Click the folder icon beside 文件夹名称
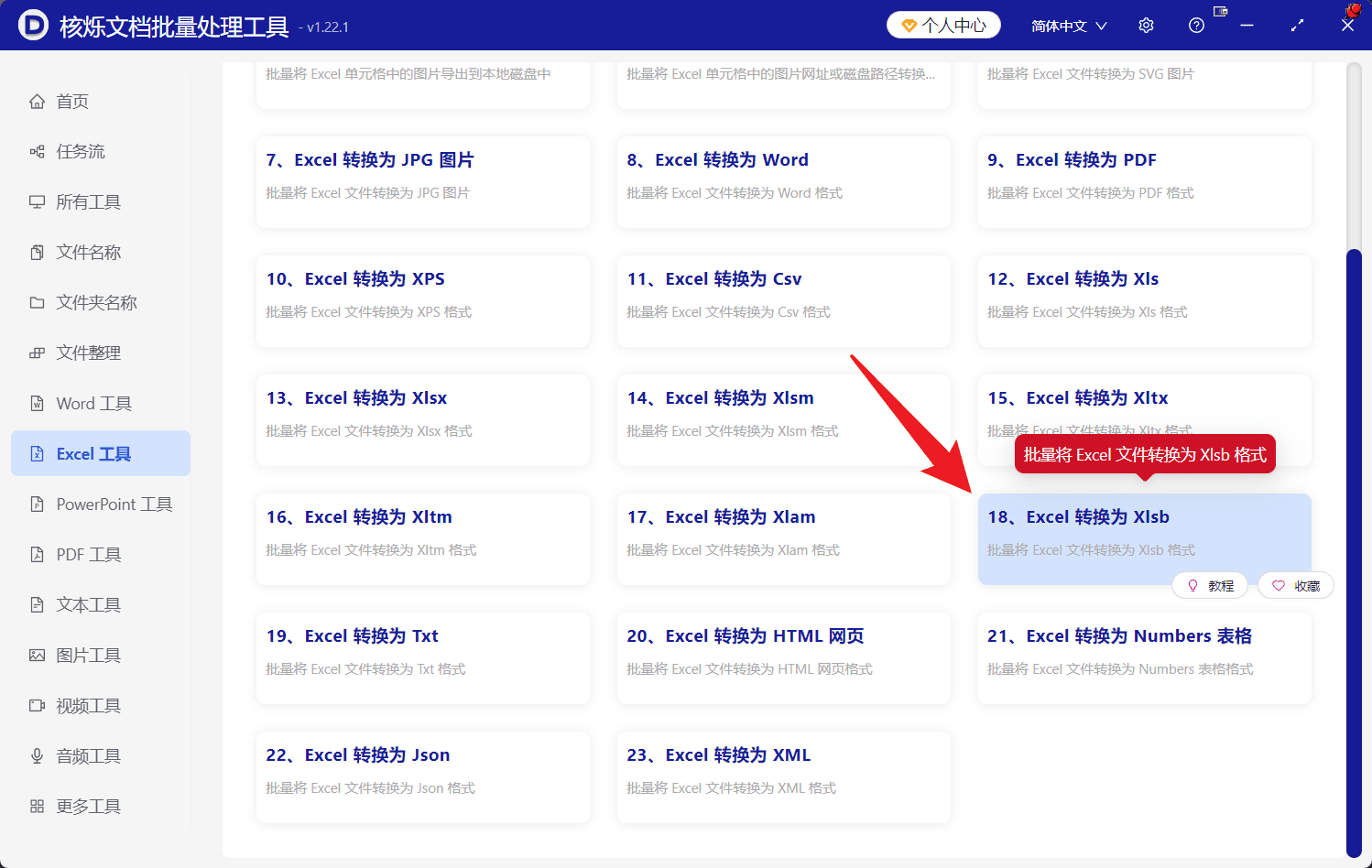The width and height of the screenshot is (1372, 868). pos(37,303)
